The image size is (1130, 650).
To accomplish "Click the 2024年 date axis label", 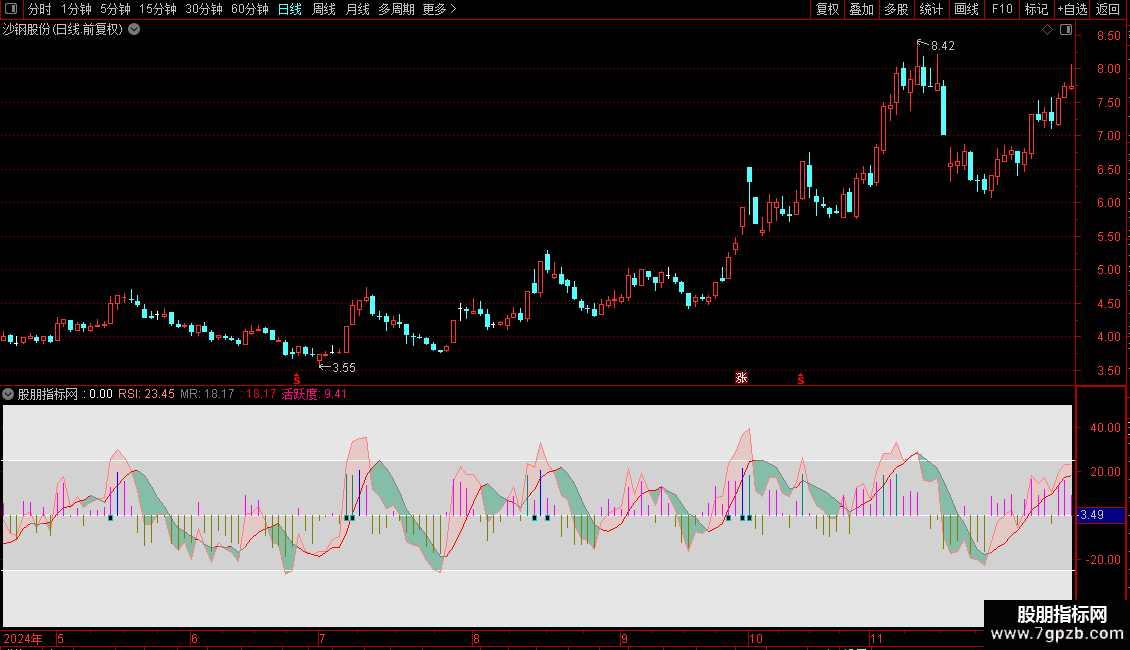I will click(x=22, y=639).
